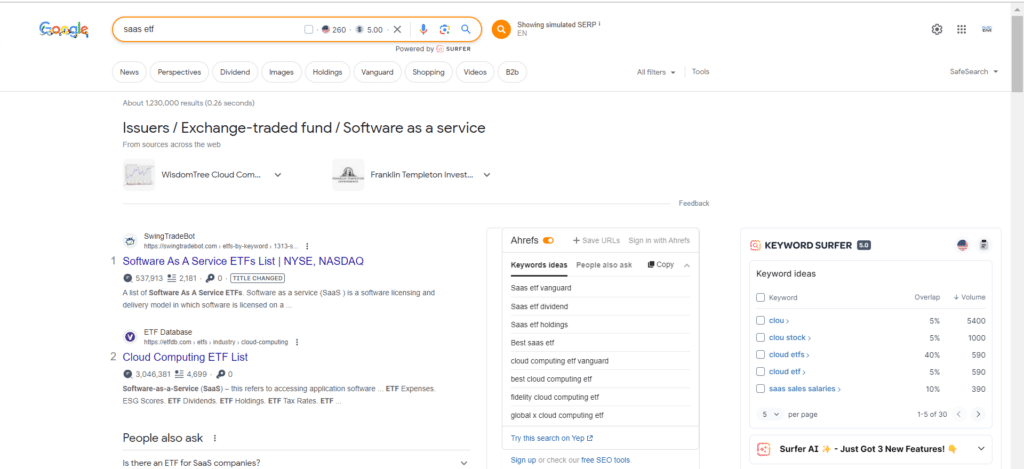Select the Videos filter chip
The height and width of the screenshot is (469, 1024).
[x=475, y=73]
